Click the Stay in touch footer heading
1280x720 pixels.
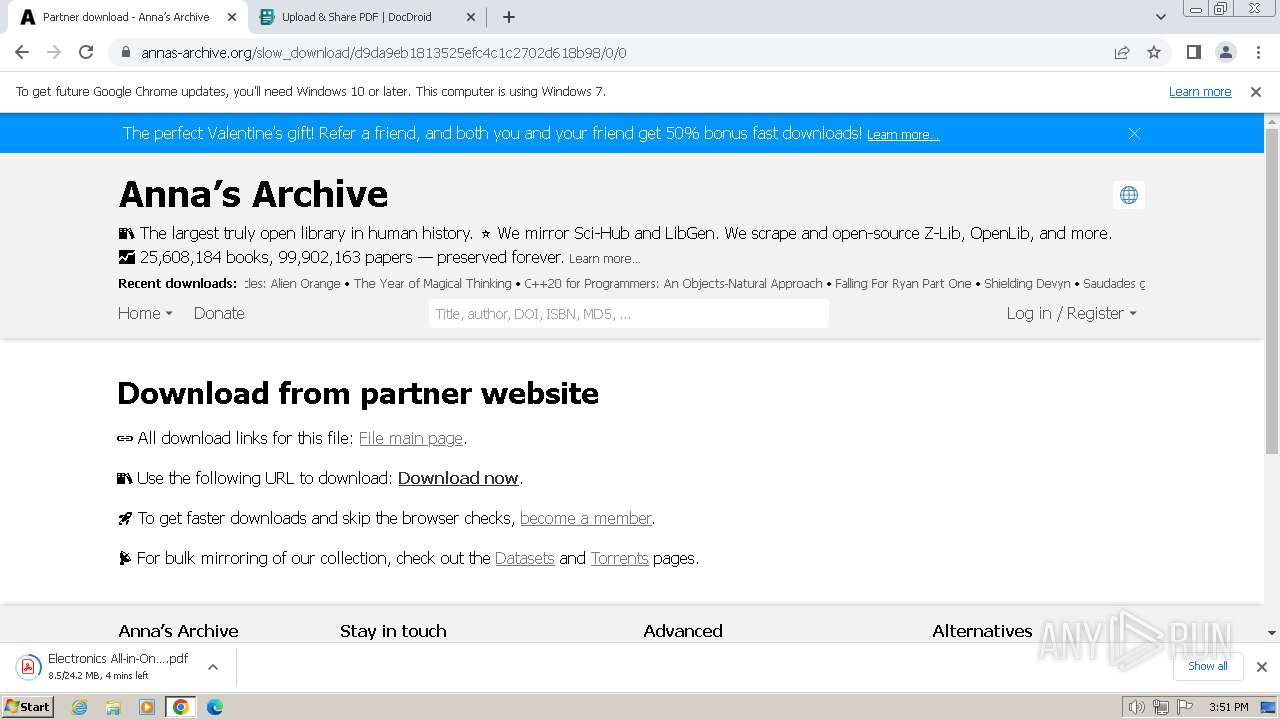tap(393, 631)
